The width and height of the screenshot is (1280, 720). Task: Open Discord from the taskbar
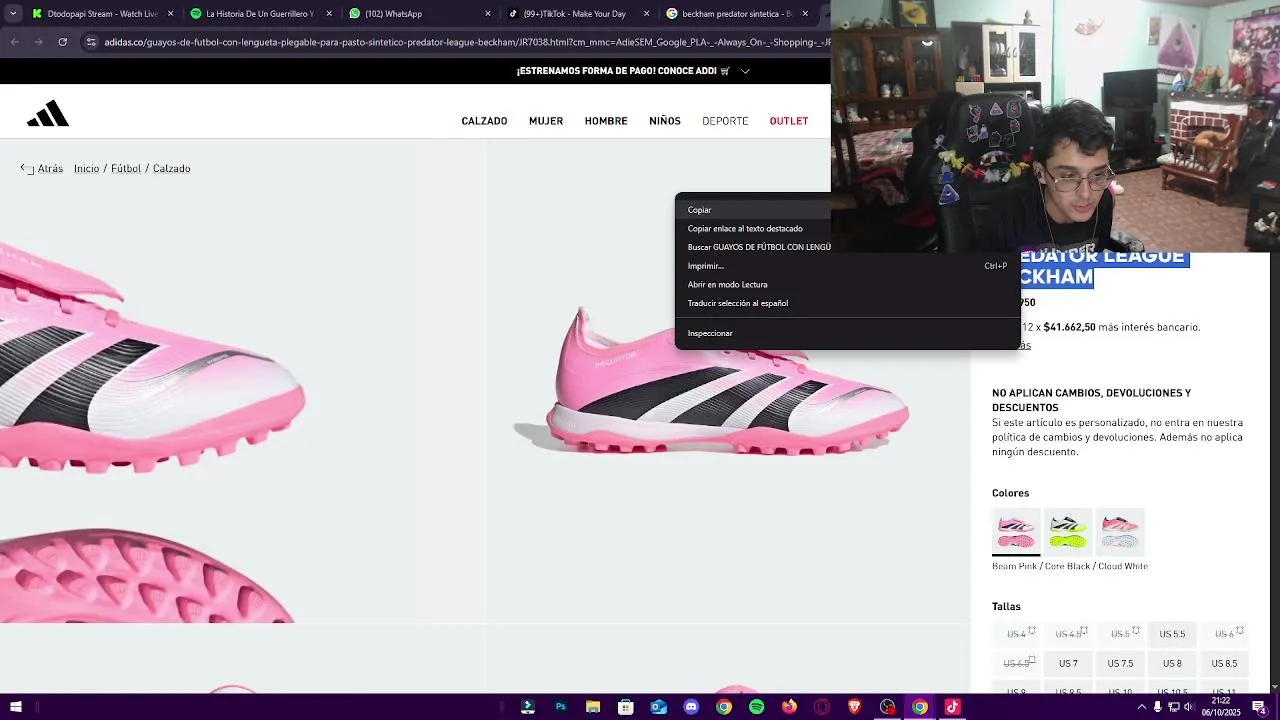pyautogui.click(x=691, y=707)
